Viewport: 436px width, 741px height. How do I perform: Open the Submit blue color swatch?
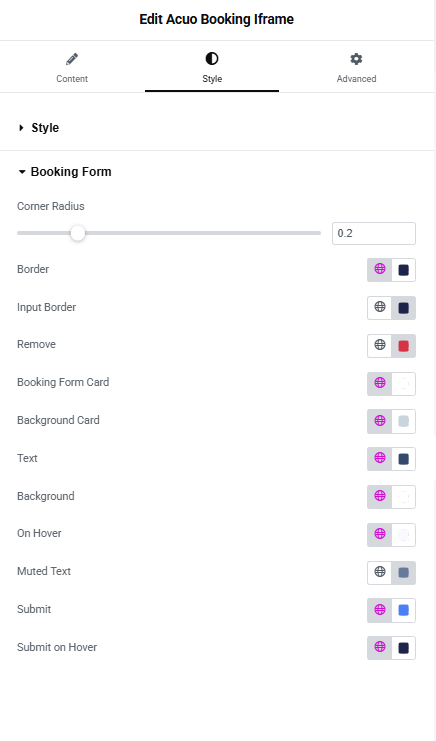[403, 610]
